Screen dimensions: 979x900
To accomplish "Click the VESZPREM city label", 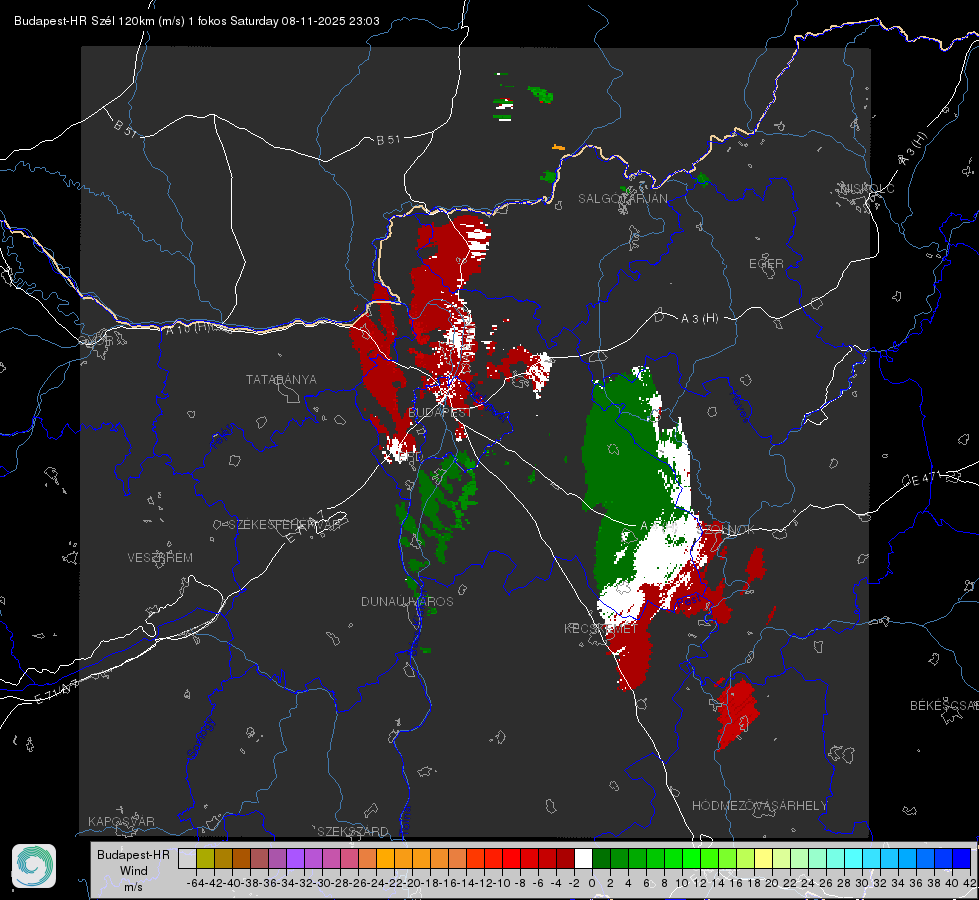I will 160,558.
